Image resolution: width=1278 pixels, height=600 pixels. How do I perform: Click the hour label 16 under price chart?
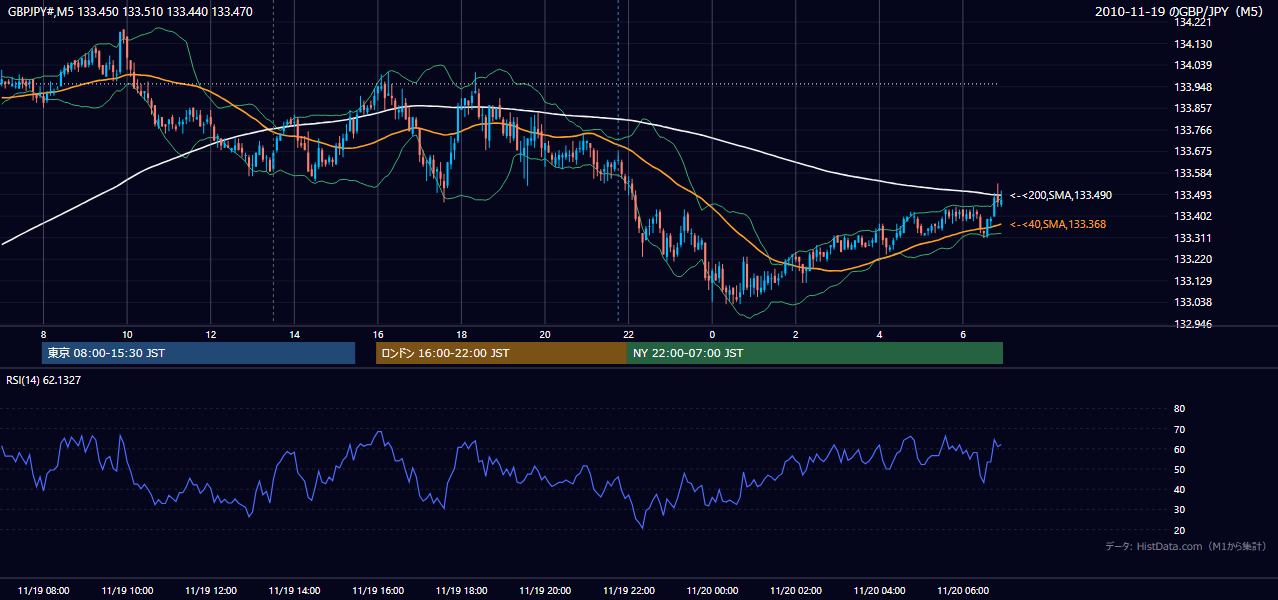pyautogui.click(x=378, y=334)
